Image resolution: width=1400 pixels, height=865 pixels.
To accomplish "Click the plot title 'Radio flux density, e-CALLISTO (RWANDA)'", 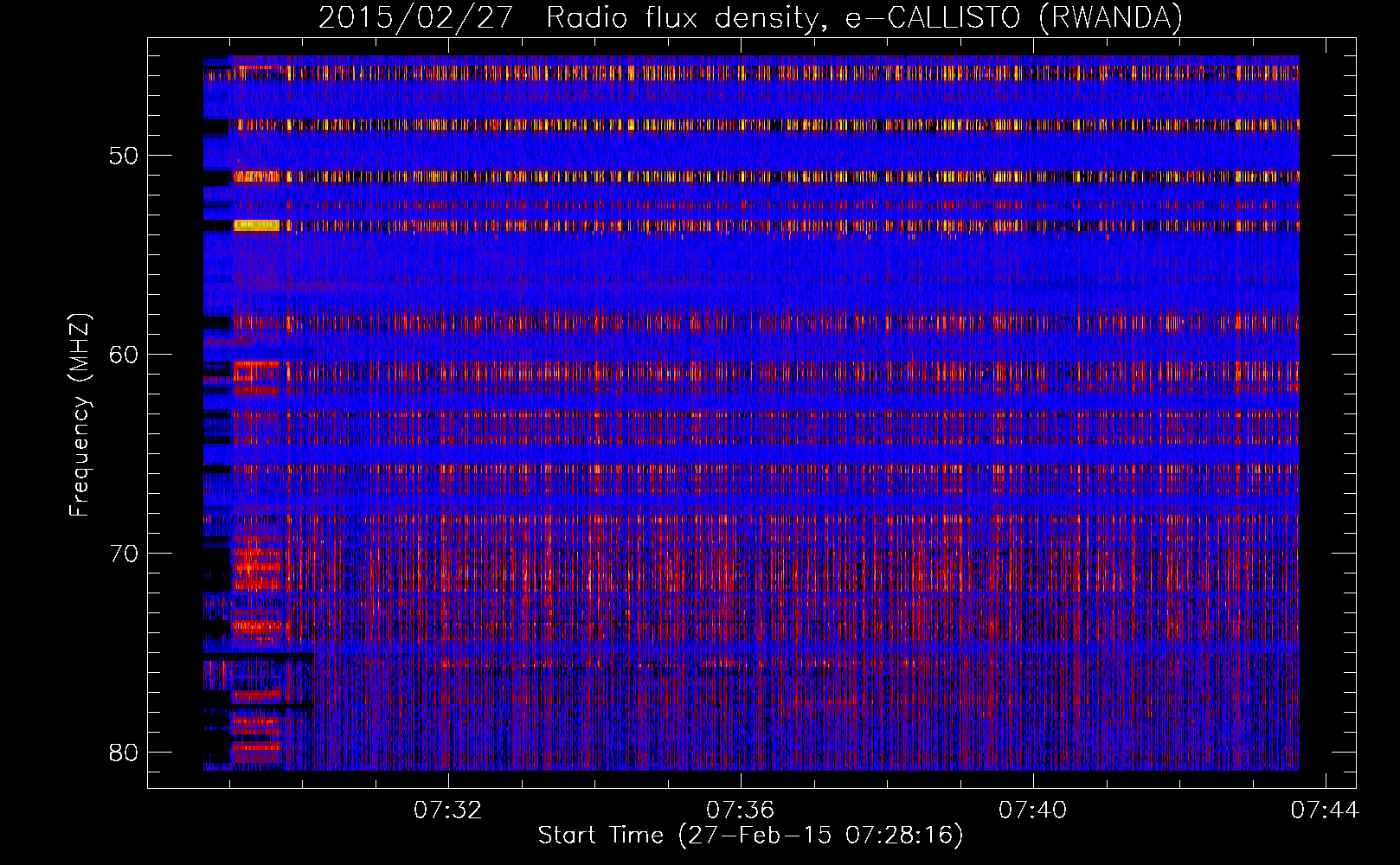I will click(x=864, y=17).
